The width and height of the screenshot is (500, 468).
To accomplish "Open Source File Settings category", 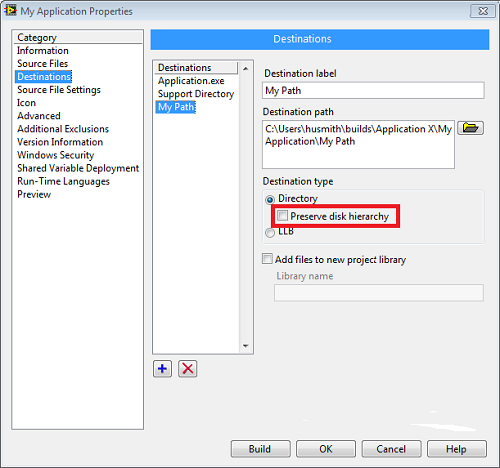I will pyautogui.click(x=59, y=90).
